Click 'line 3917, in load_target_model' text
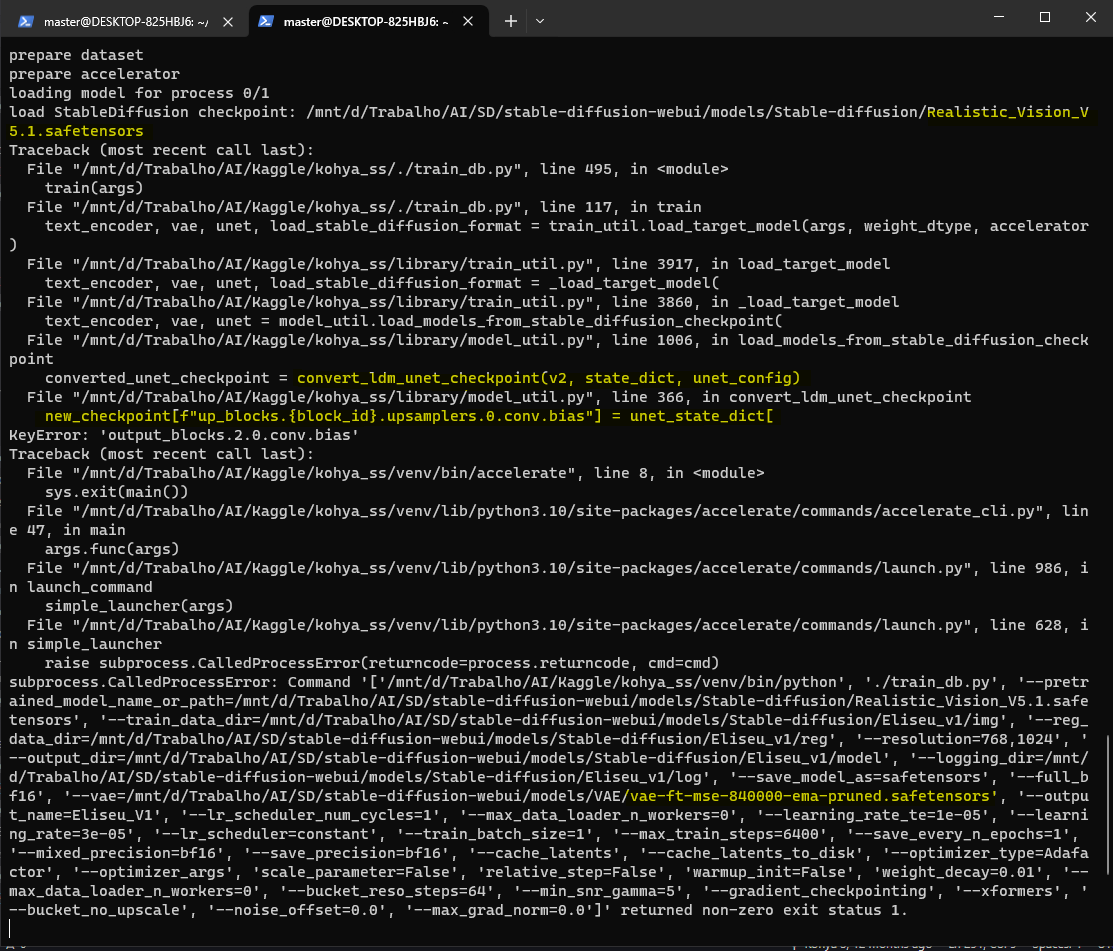 point(751,264)
